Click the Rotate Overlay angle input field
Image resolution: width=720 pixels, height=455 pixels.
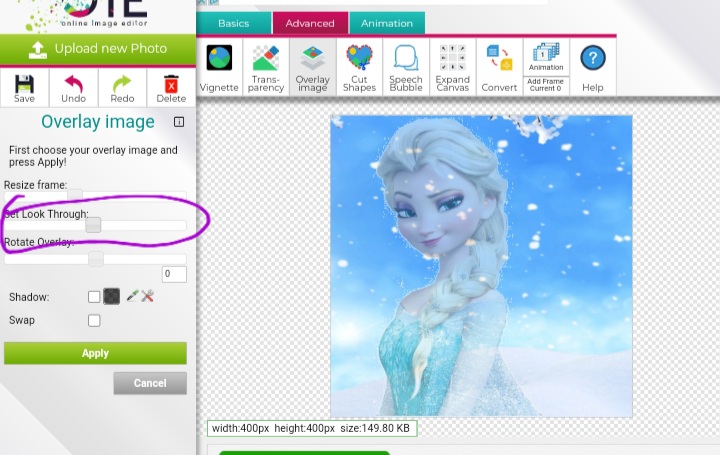174,274
